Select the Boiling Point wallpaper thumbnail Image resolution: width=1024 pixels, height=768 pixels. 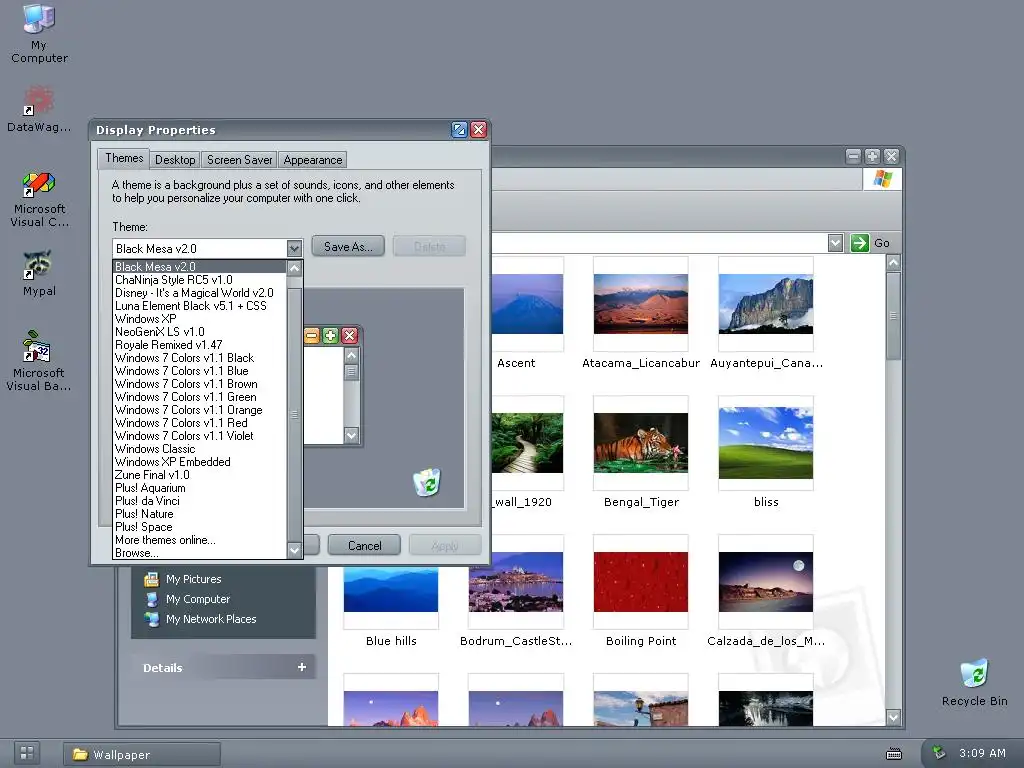coord(641,582)
